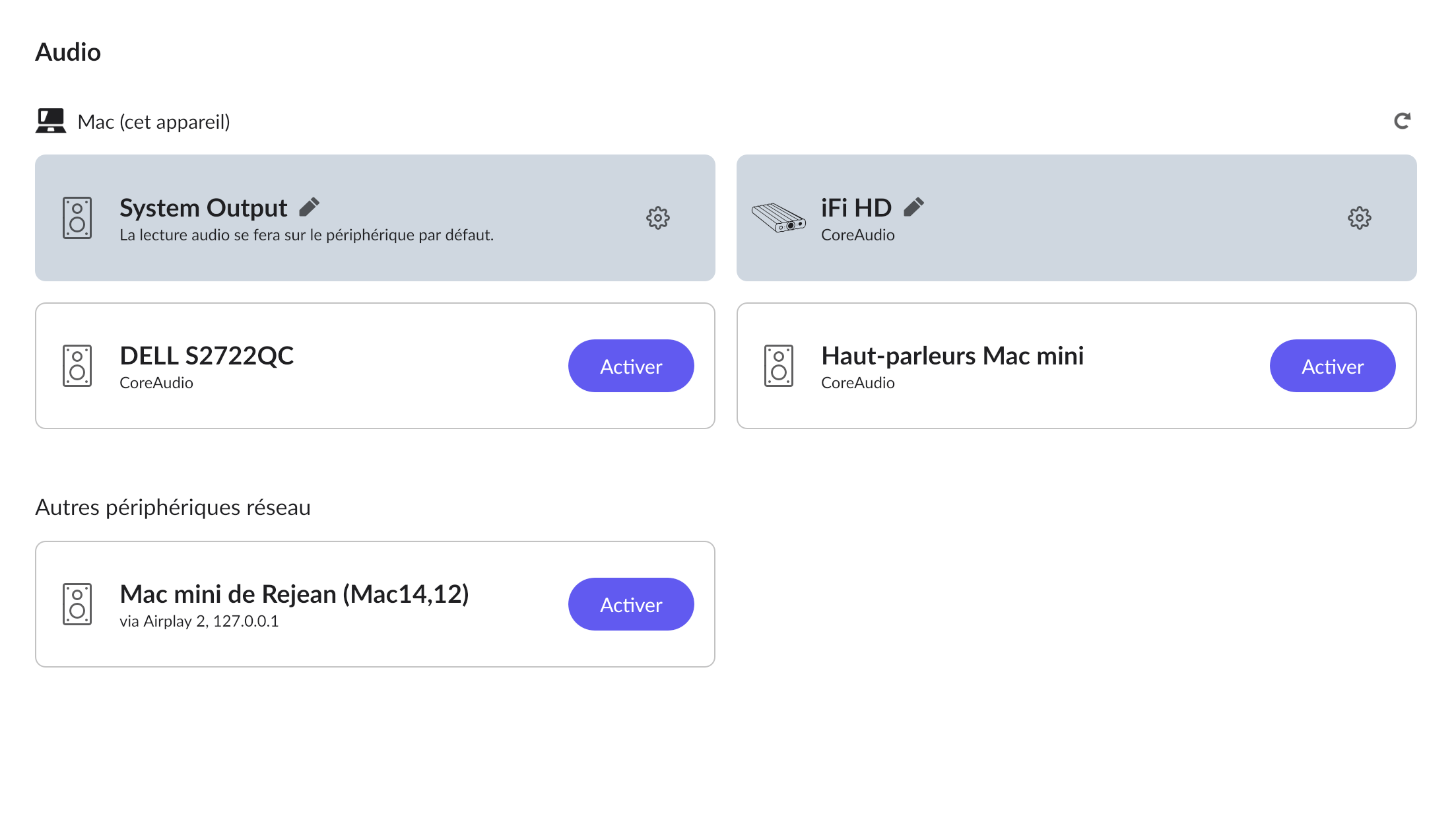Open iFi HD settings gear
Viewport: 1456px width, 824px height.
pos(1359,218)
